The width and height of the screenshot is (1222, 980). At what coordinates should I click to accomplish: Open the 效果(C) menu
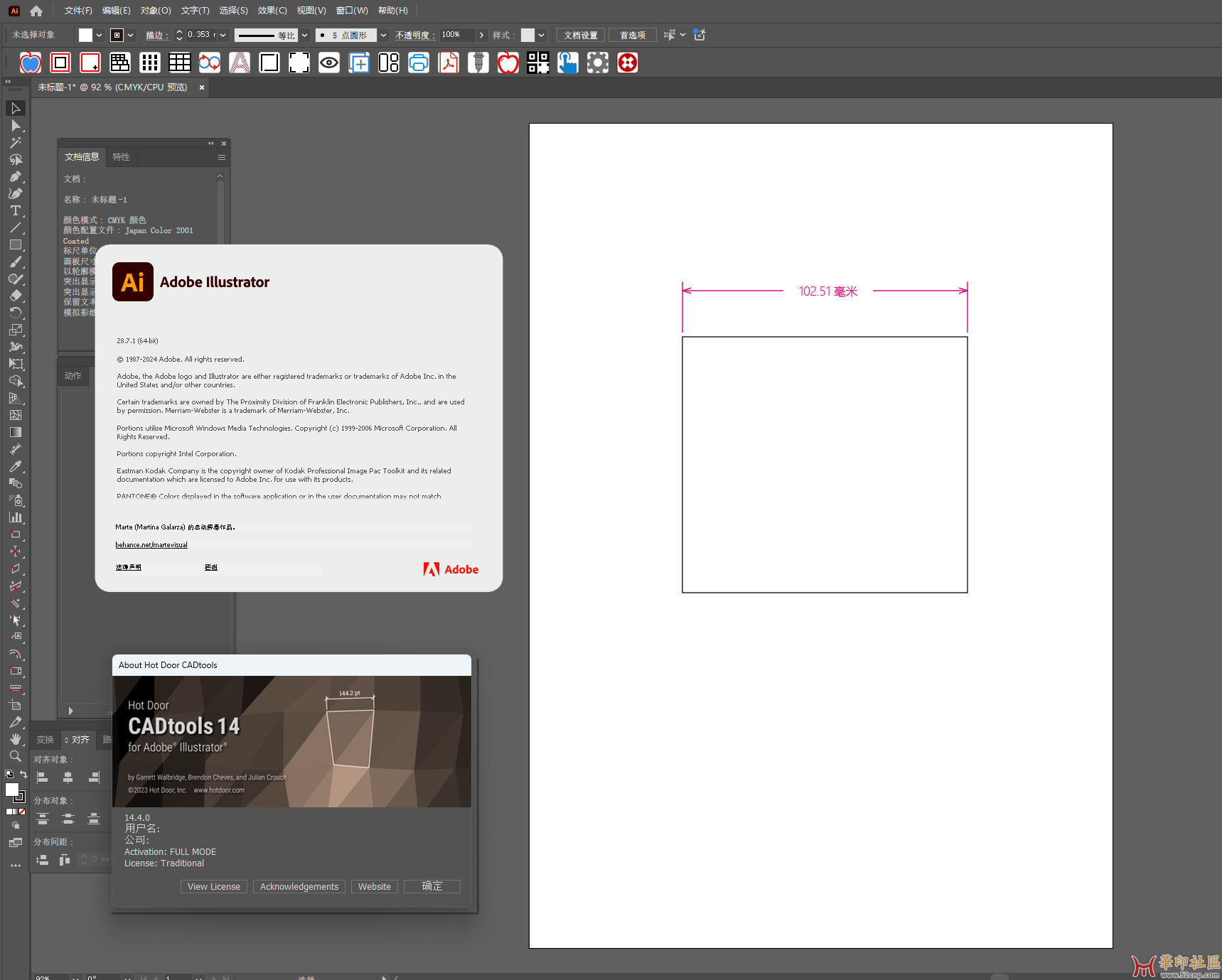point(272,11)
